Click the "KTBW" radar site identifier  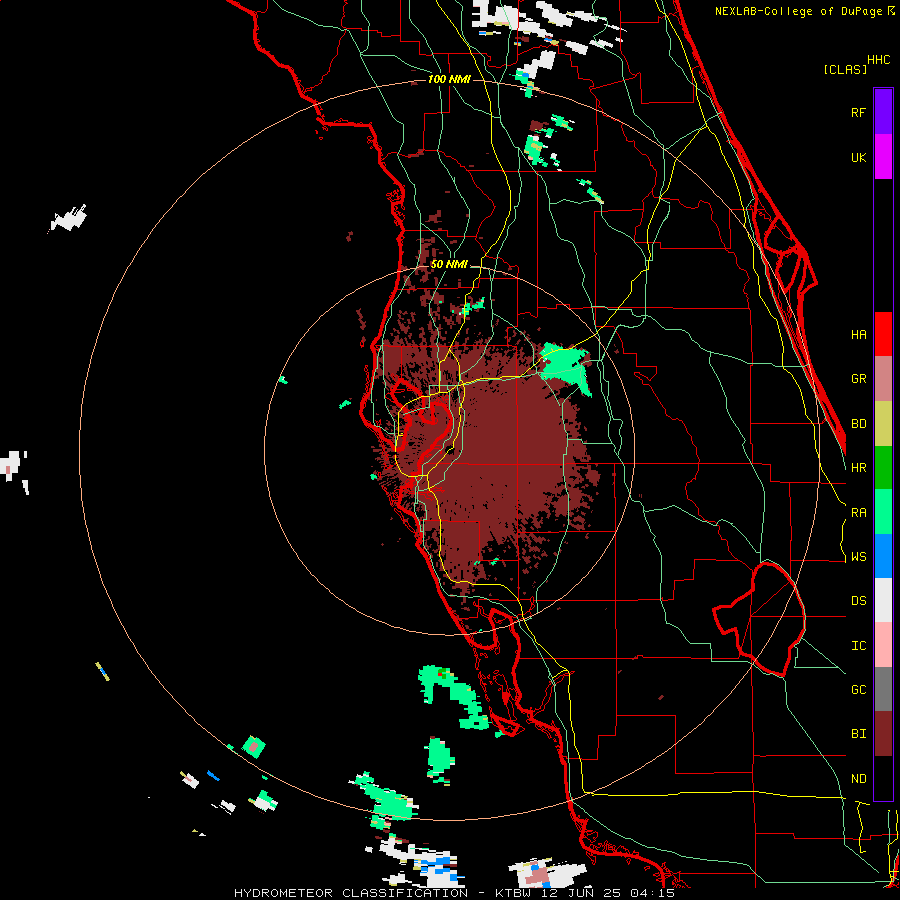click(514, 893)
